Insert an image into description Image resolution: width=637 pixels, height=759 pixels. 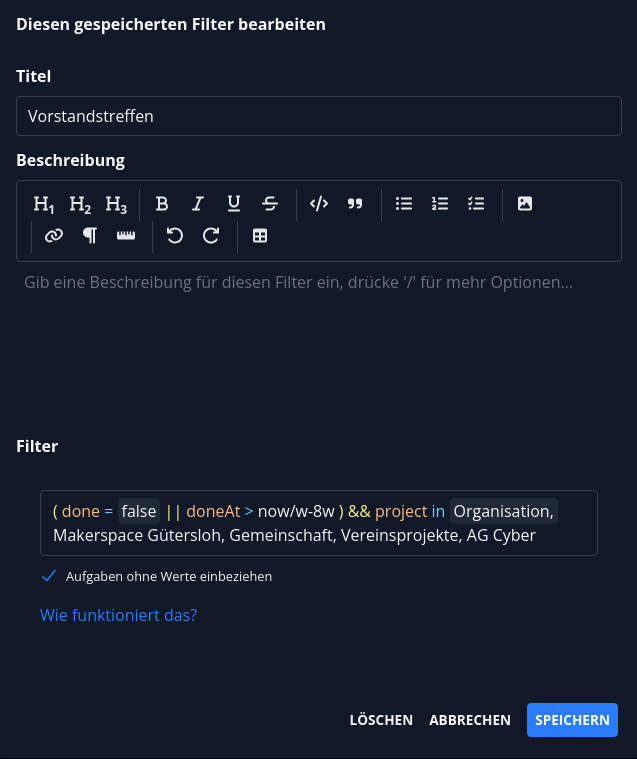pyautogui.click(x=525, y=204)
